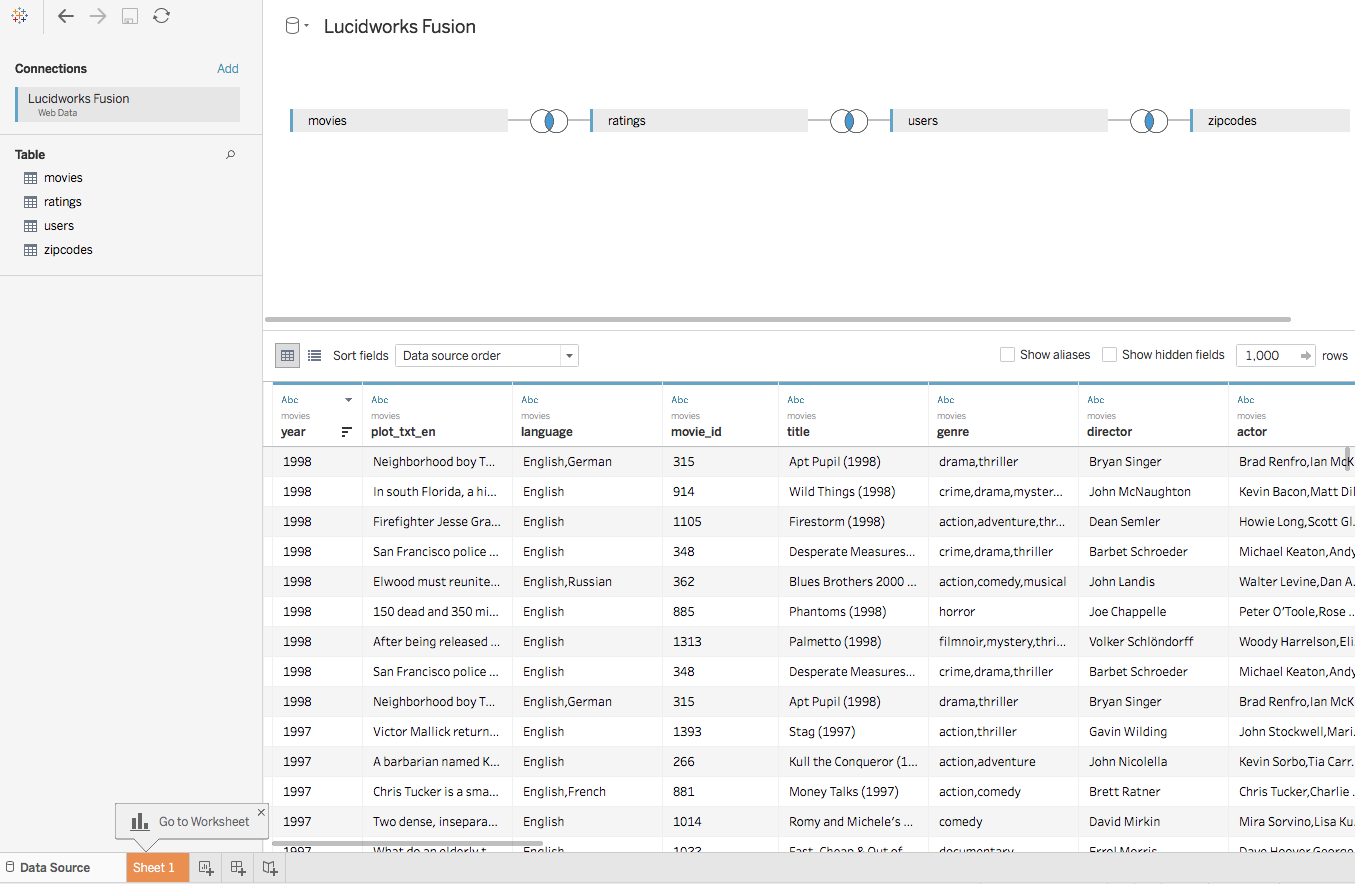
Task: Click the forward arrow icon
Action: (x=98, y=16)
